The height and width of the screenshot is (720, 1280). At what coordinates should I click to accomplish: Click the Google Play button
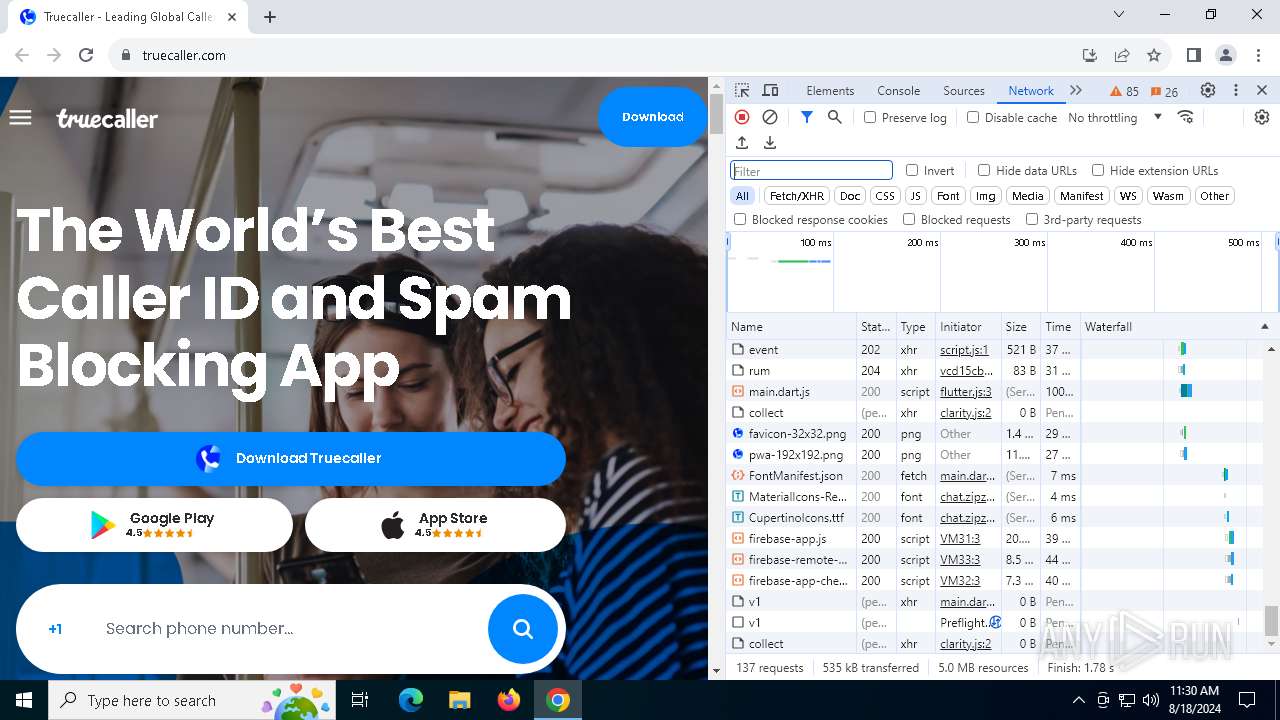click(154, 525)
